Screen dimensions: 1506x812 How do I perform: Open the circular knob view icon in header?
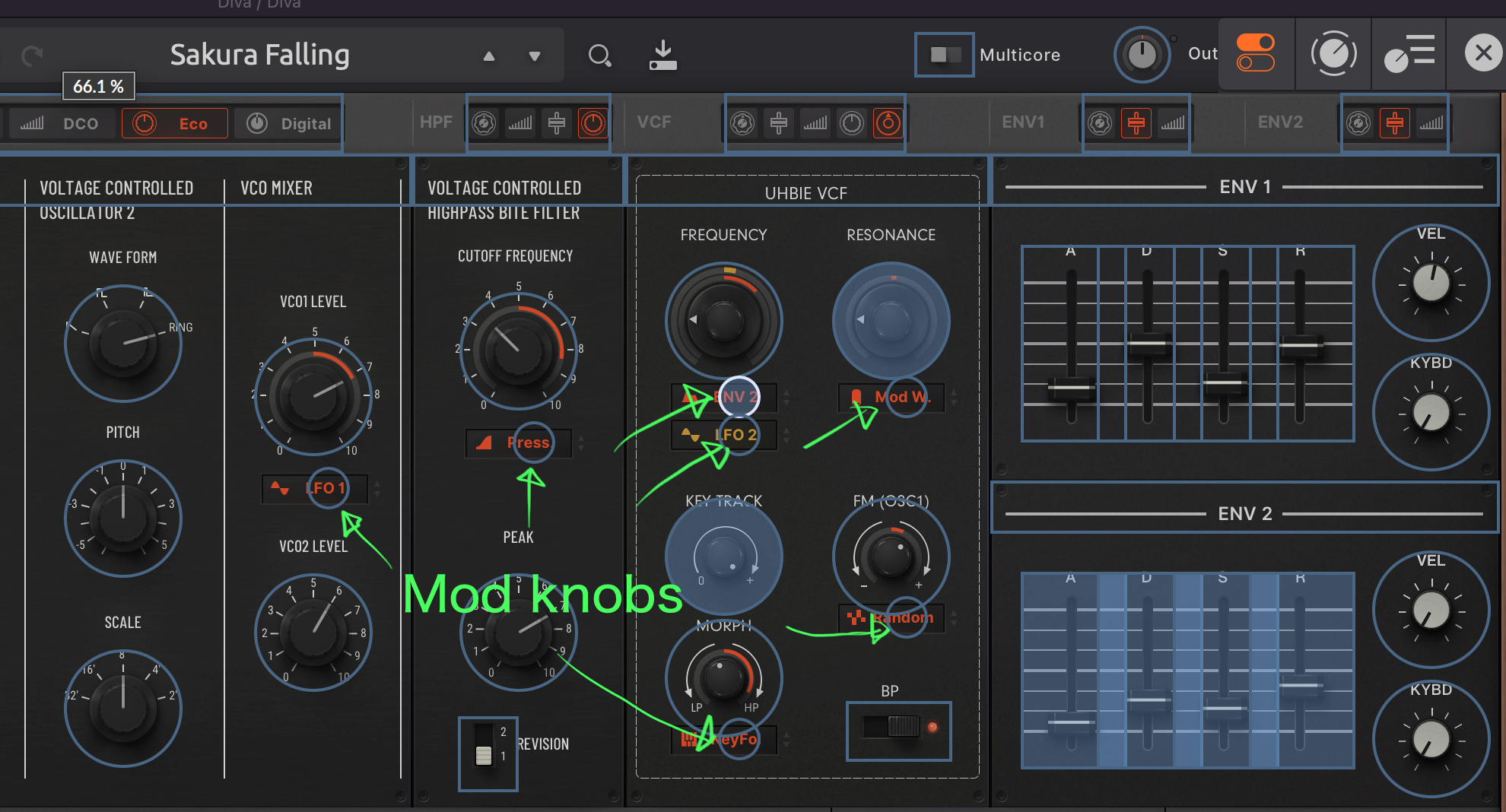(1333, 53)
